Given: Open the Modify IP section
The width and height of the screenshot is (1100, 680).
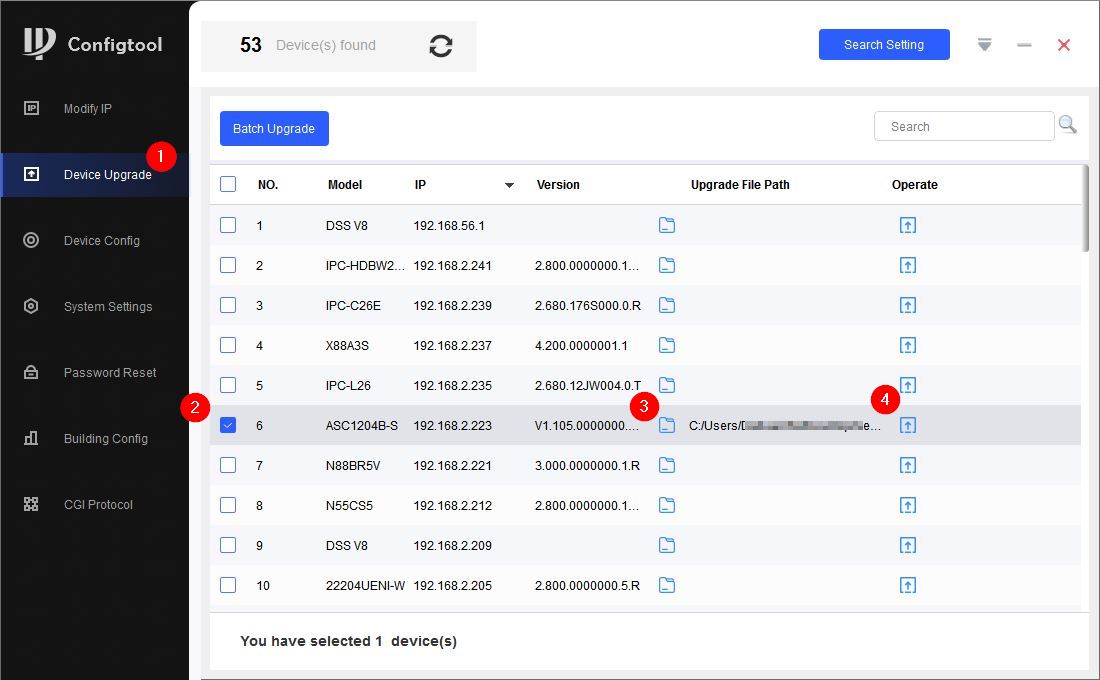Looking at the screenshot, I should pyautogui.click(x=88, y=108).
